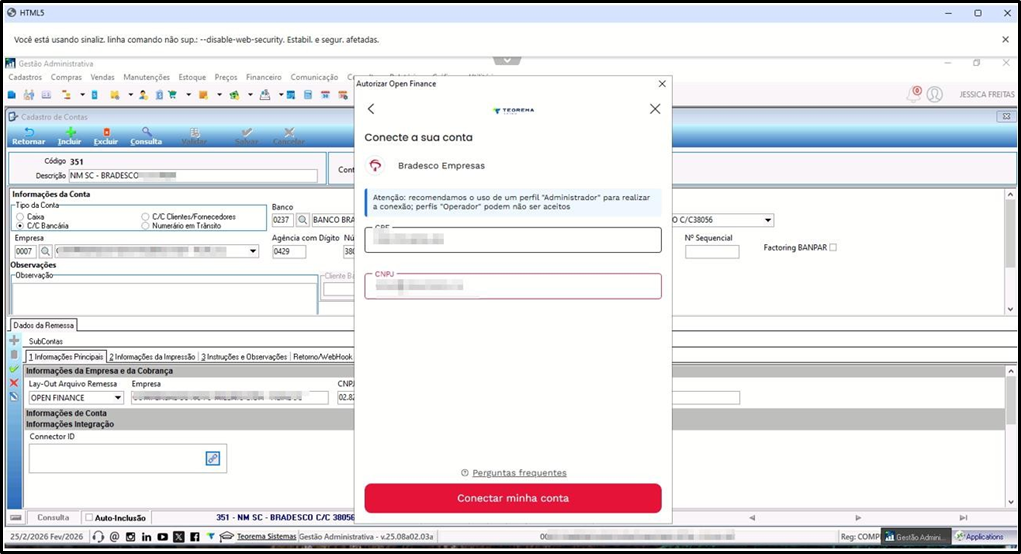Select the C/C Bancária radio button
Image resolution: width=1021 pixels, height=554 pixels.
20,226
